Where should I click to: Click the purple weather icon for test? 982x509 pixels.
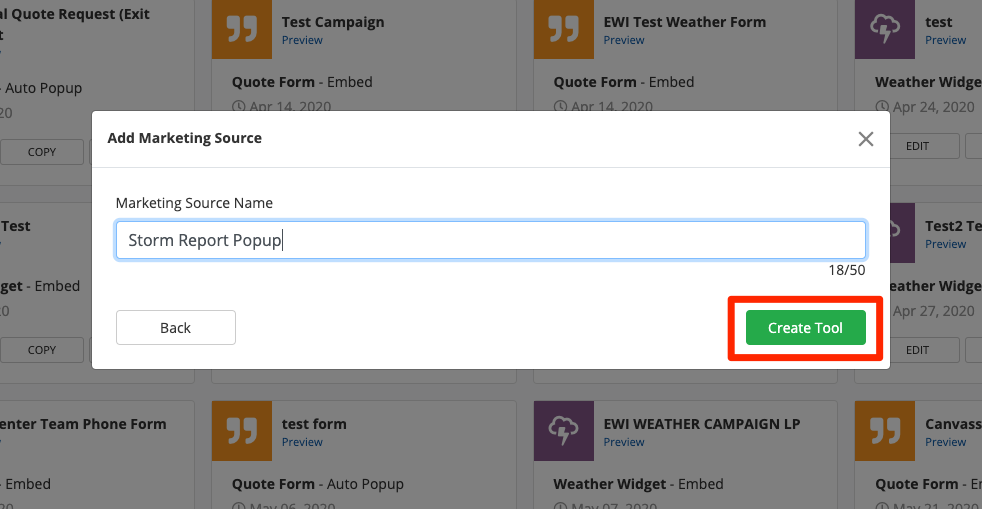click(x=884, y=30)
